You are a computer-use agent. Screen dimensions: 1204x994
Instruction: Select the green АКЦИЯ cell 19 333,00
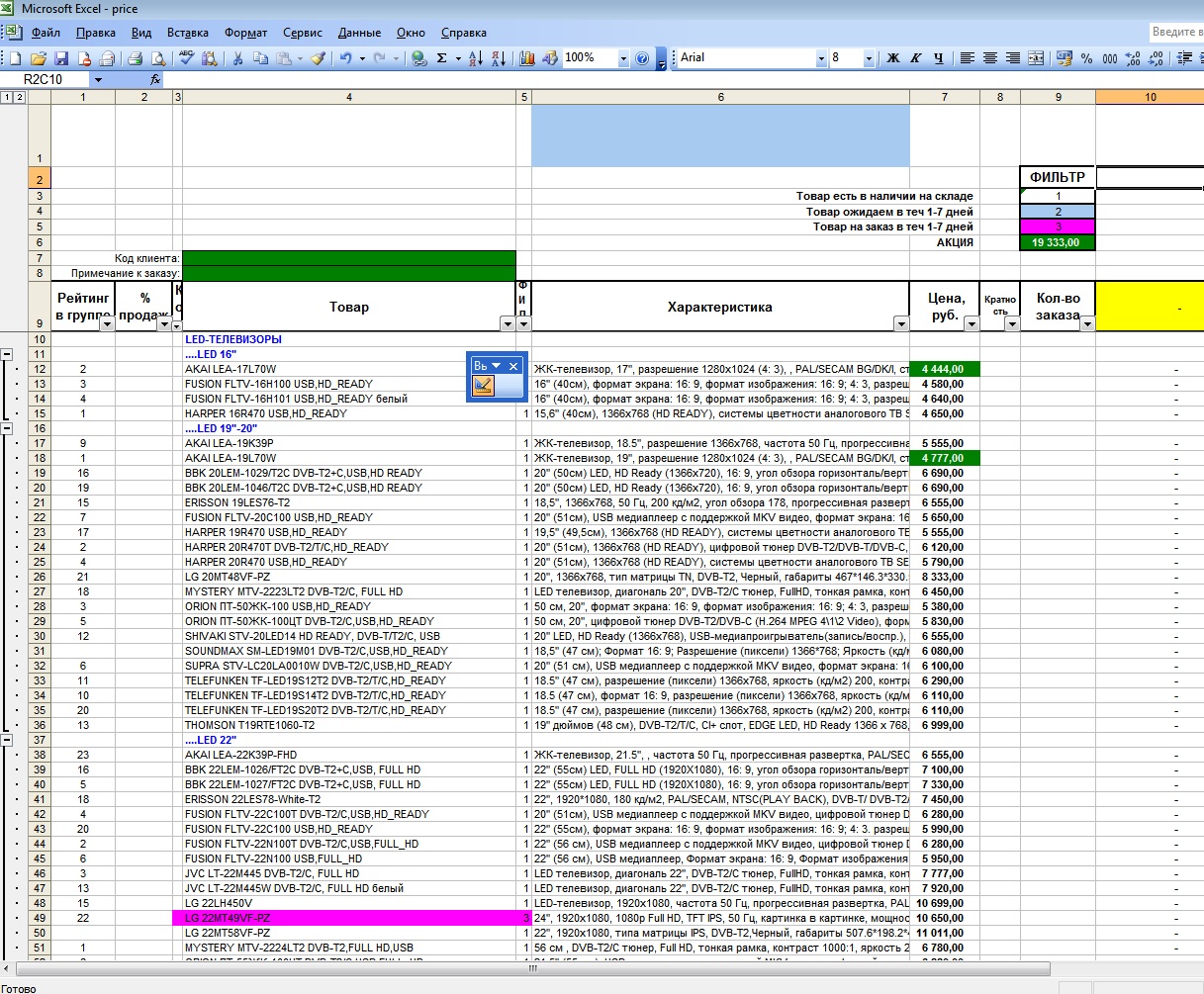[1058, 242]
